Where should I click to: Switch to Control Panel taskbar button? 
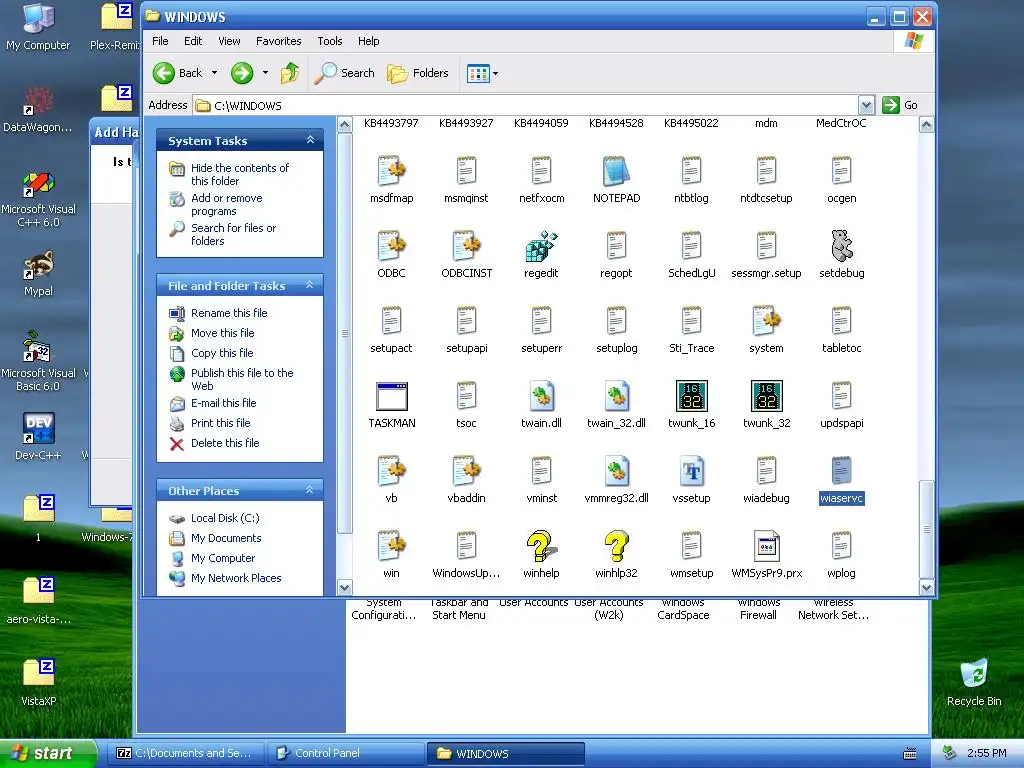345,753
